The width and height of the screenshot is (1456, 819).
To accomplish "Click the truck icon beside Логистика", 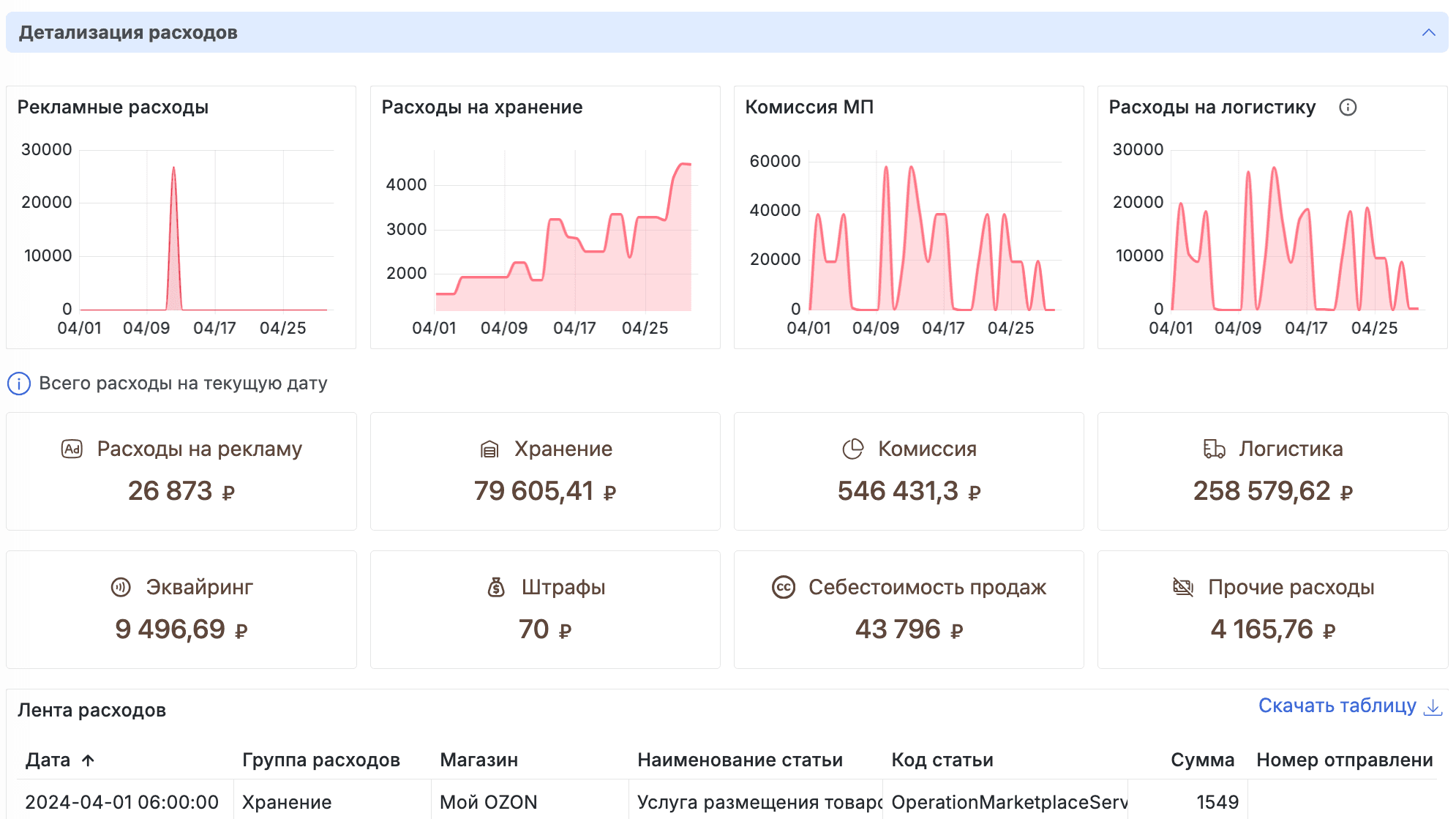I will pyautogui.click(x=1214, y=449).
